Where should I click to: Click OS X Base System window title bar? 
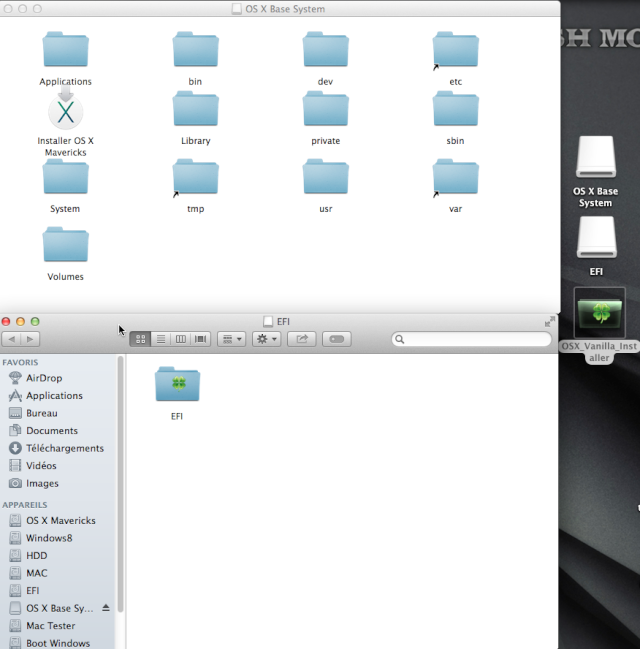click(x=280, y=9)
